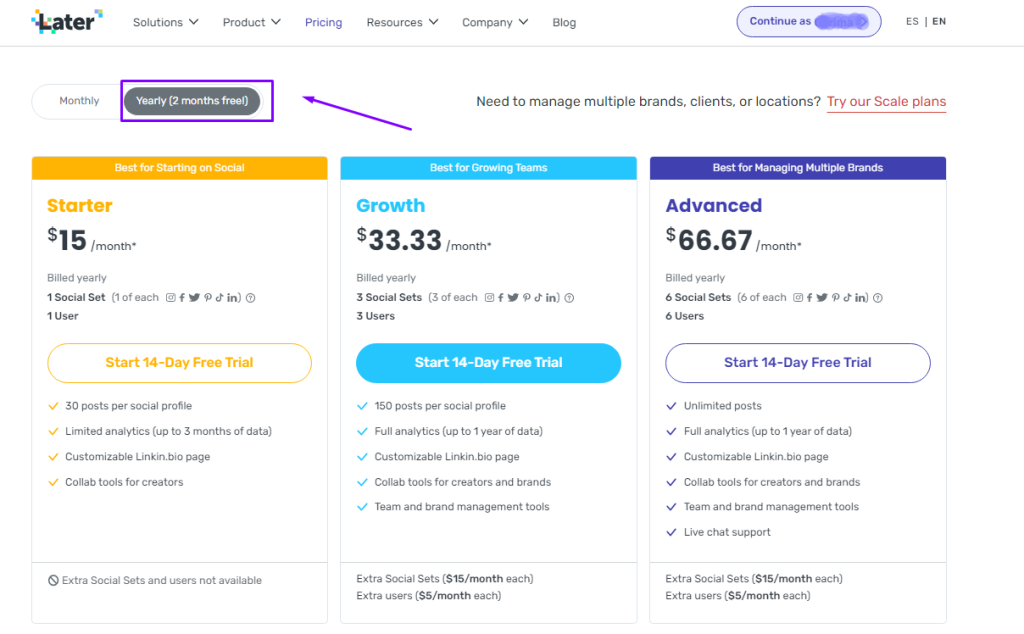Go to the Pricing page
Viewport: 1024px width, 634px height.
[323, 22]
